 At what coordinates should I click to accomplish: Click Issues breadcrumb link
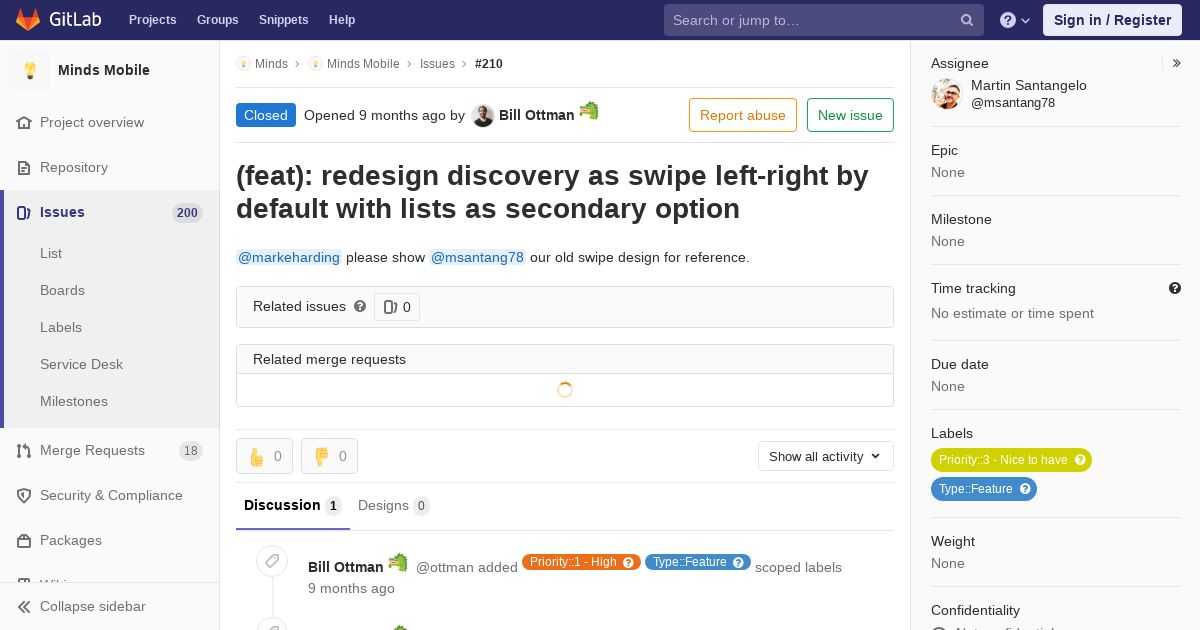pos(437,63)
